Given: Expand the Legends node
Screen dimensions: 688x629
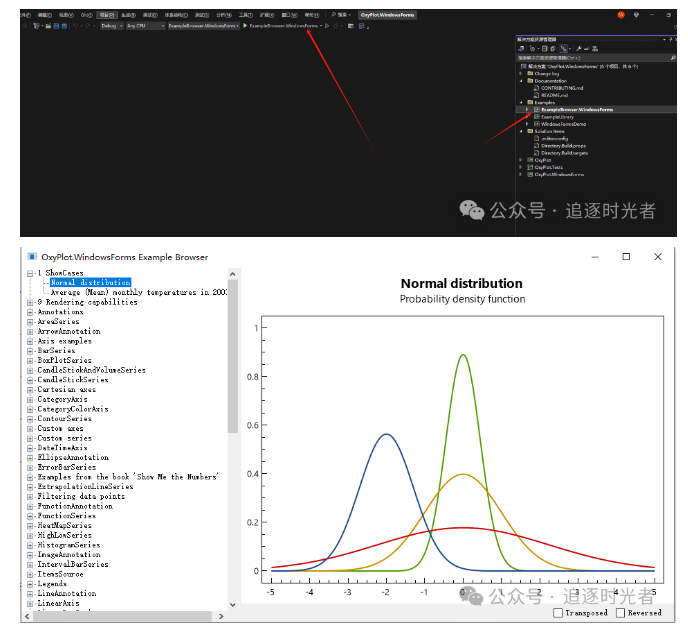Looking at the screenshot, I should pos(30,584).
